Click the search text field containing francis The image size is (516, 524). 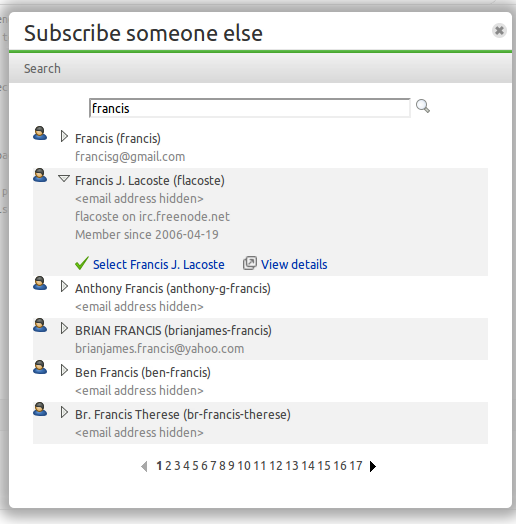pyautogui.click(x=250, y=108)
